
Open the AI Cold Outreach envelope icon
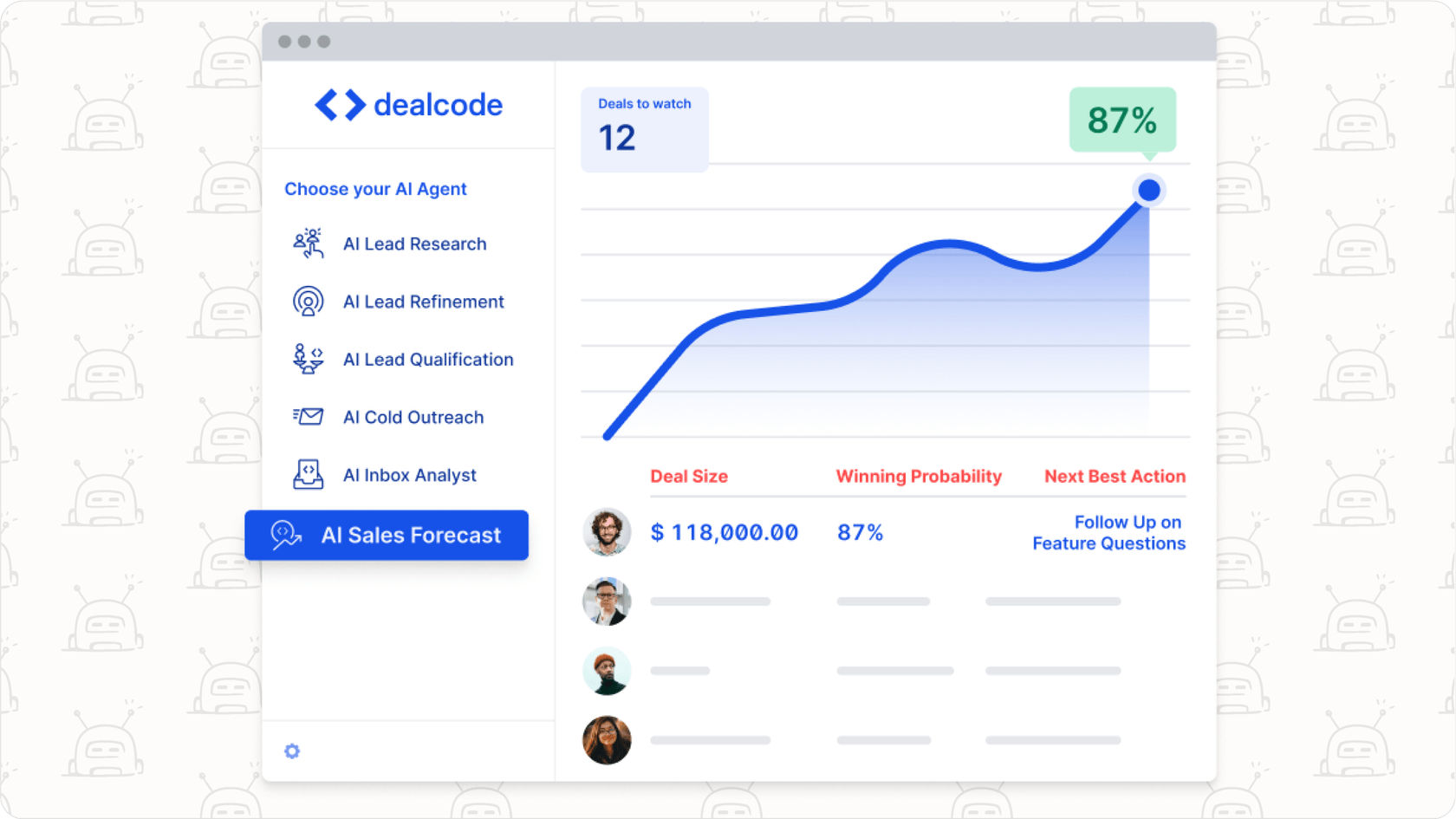click(x=308, y=417)
